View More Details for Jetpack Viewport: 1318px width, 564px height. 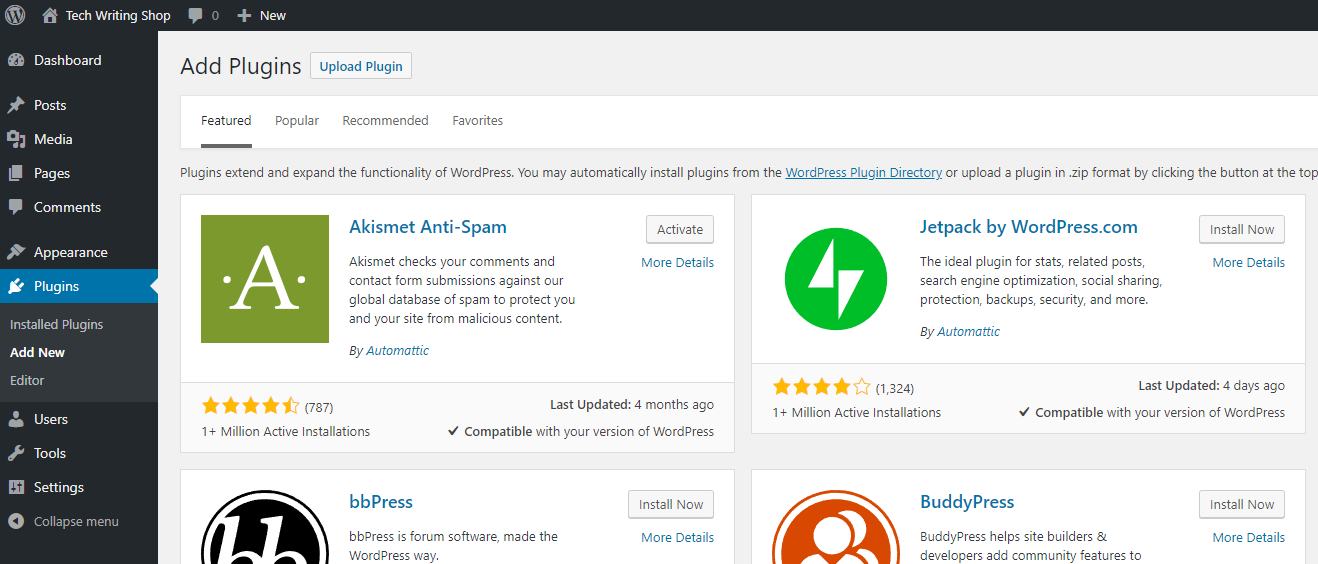click(1249, 263)
